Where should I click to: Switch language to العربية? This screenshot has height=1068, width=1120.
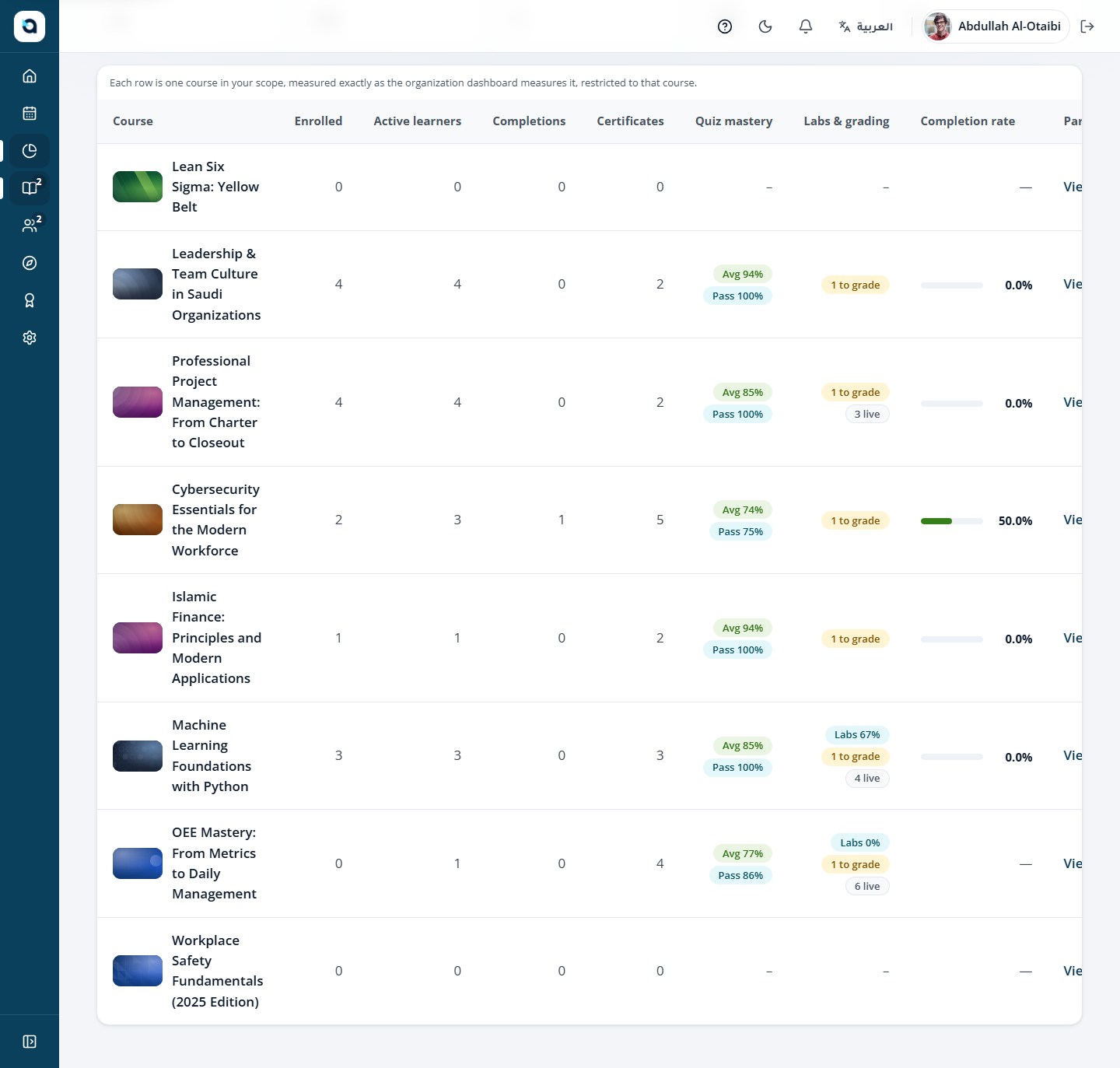866,26
